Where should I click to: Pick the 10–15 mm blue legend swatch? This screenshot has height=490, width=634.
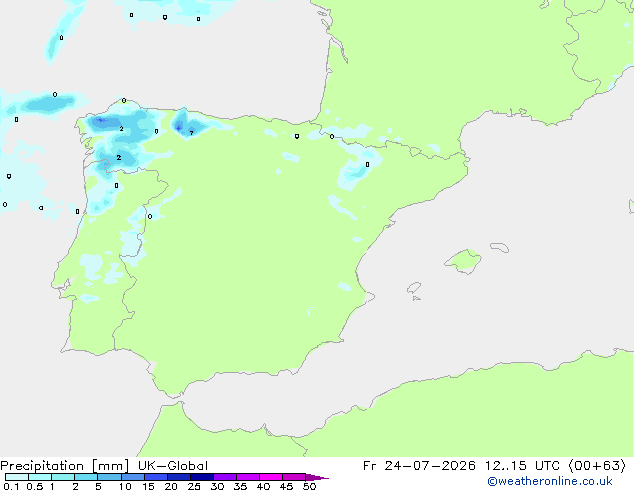[132, 477]
